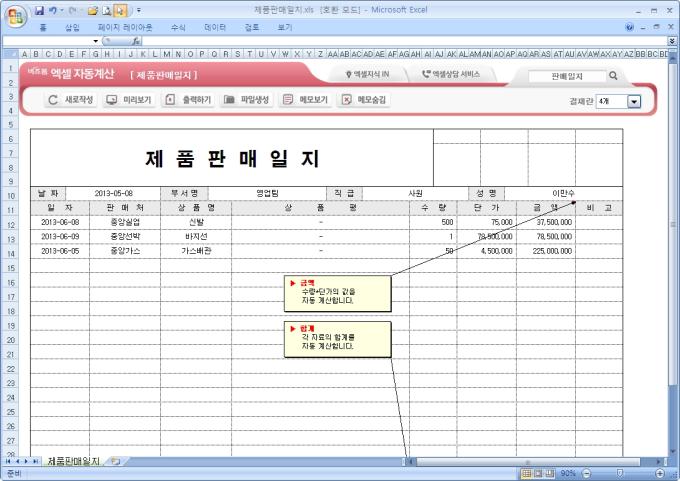
Task: Click the highlighted pointer icon in quick access
Action: [x=120, y=10]
